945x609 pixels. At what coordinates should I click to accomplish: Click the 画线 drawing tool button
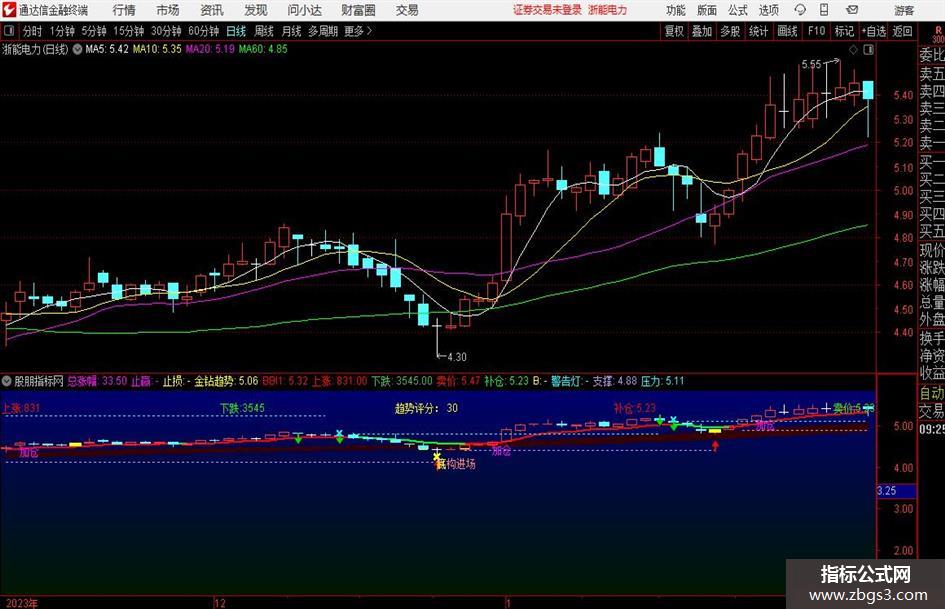(787, 31)
